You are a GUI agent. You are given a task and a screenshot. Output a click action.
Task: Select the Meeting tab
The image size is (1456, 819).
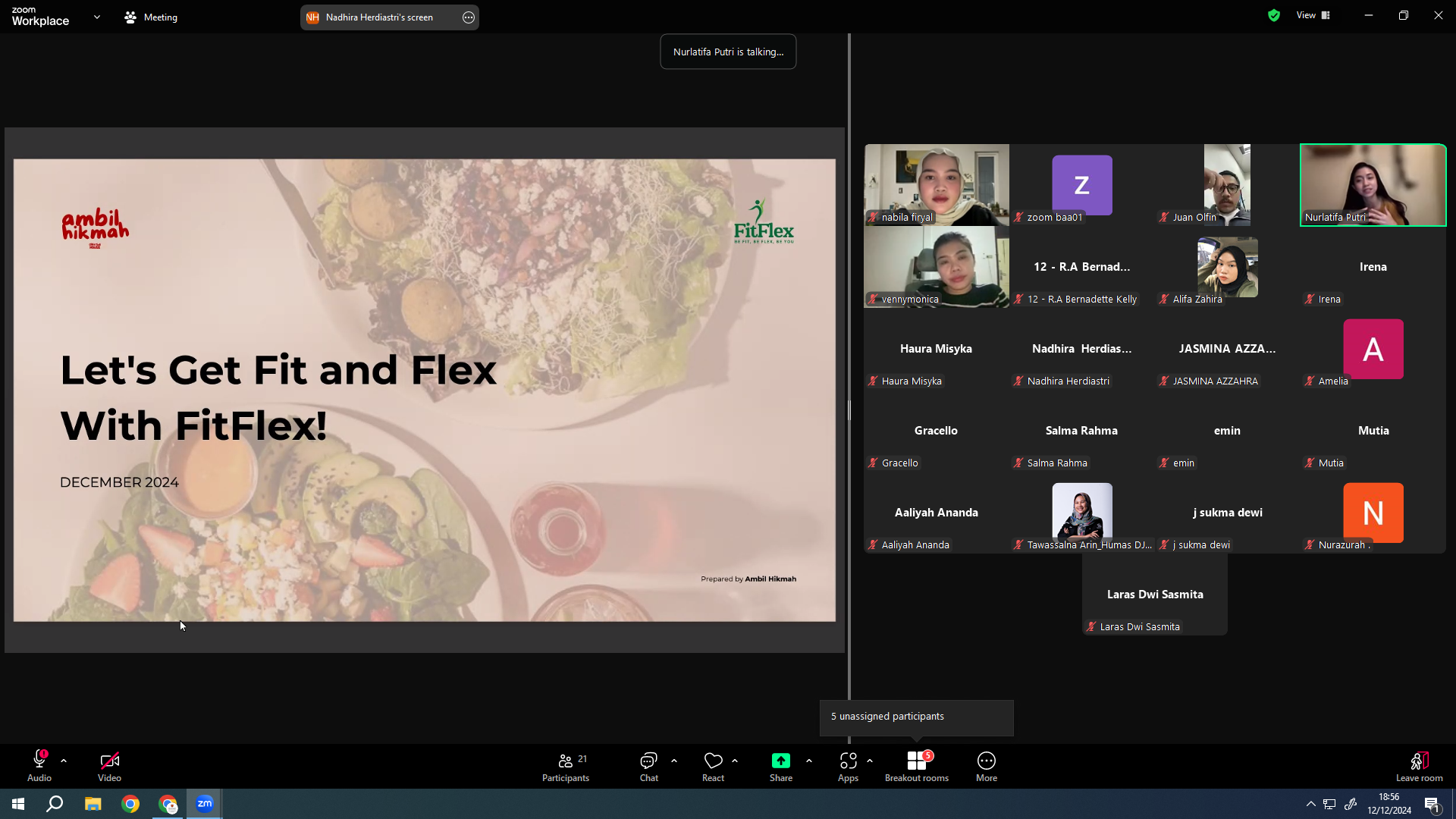tap(151, 17)
